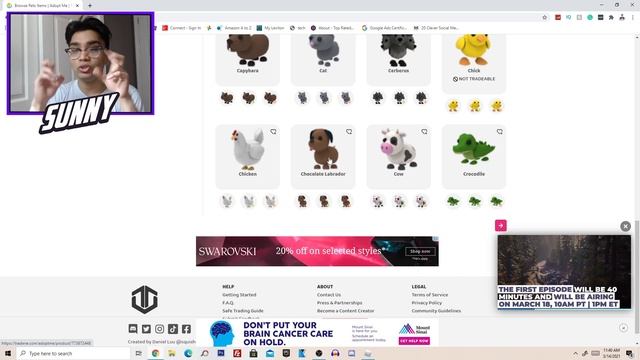Open the Connect - Sign In bookmark
This screenshot has height=360, width=640.
coord(182,28)
